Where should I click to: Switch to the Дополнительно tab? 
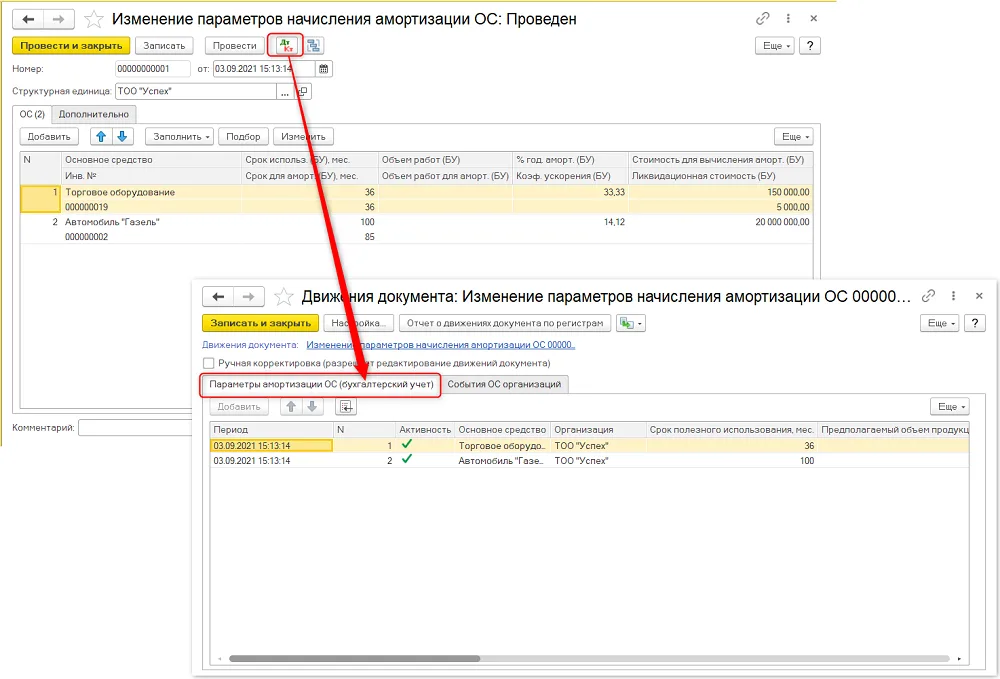pos(94,114)
